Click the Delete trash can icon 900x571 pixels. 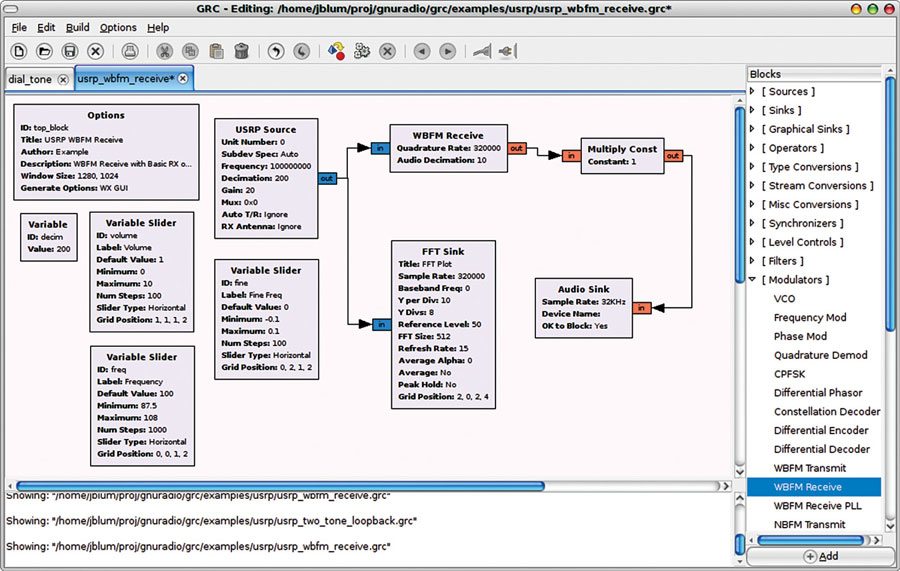241,50
